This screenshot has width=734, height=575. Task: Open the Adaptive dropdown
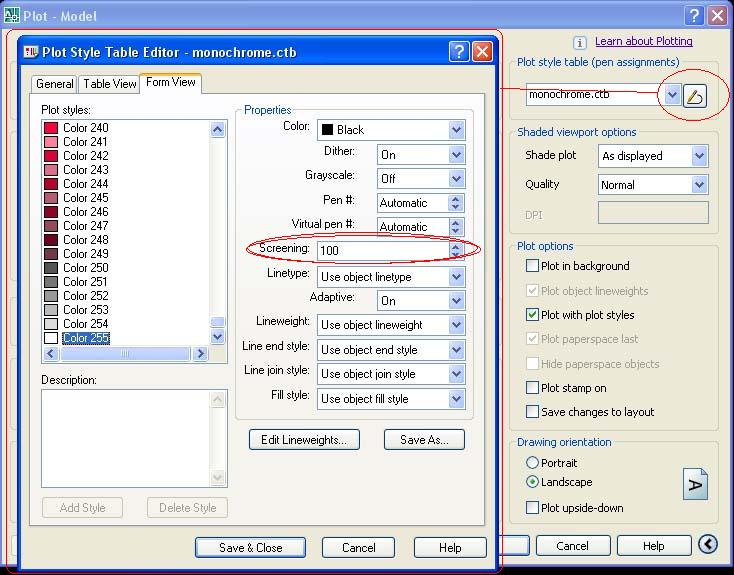(x=421, y=301)
